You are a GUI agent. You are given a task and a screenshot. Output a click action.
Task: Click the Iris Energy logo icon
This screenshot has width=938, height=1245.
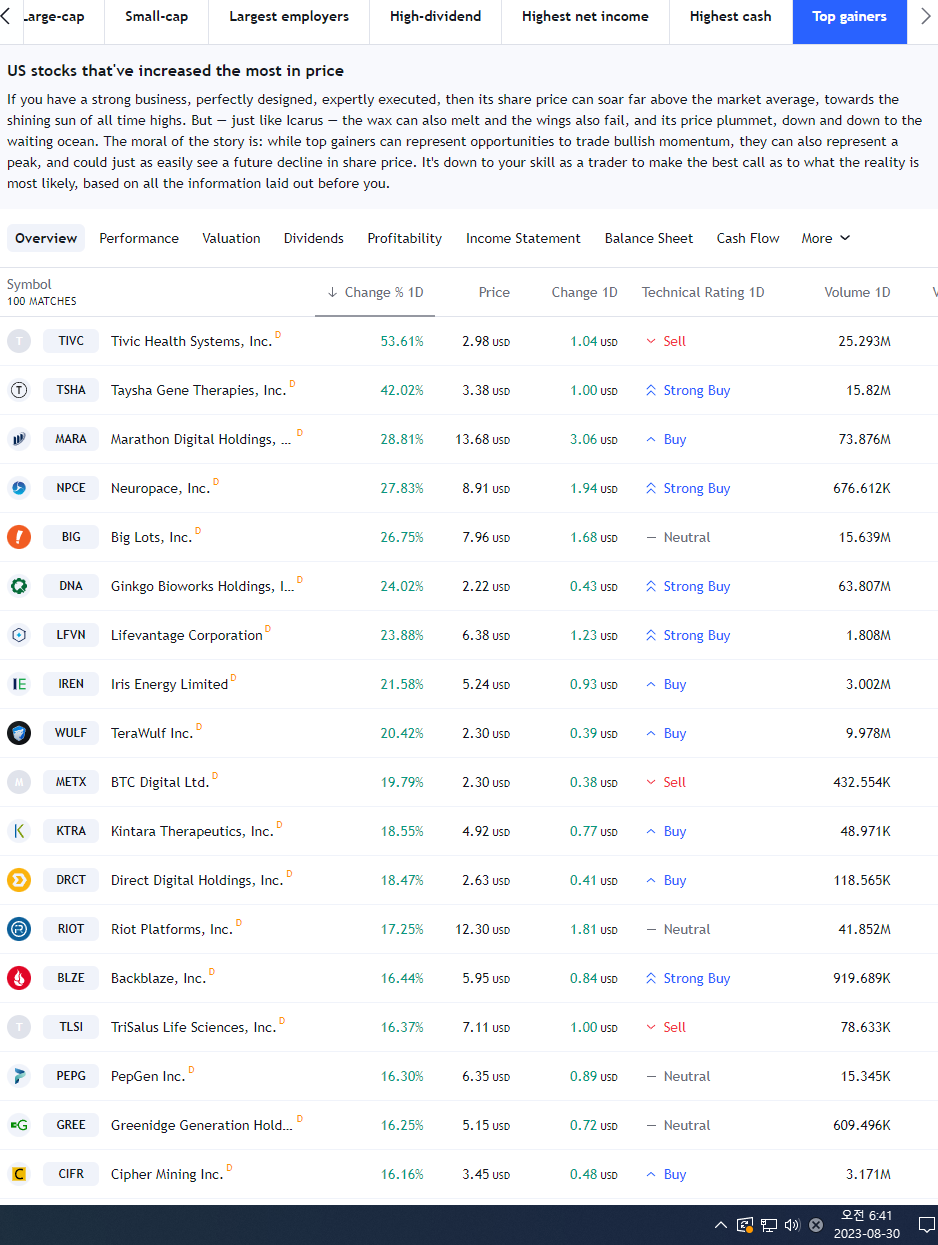coord(19,684)
